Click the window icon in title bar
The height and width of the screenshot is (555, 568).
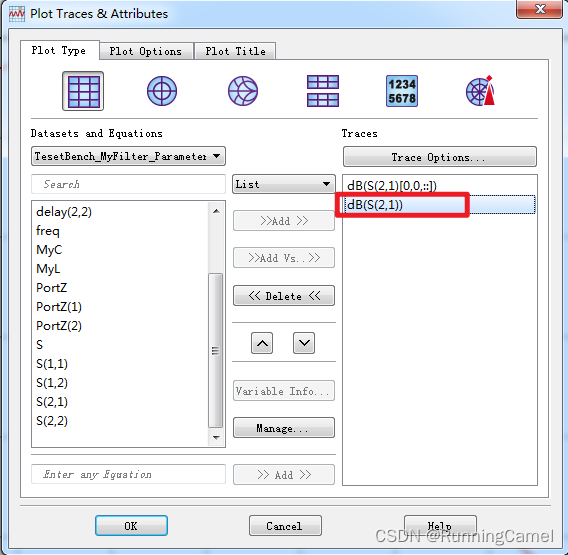pyautogui.click(x=17, y=14)
